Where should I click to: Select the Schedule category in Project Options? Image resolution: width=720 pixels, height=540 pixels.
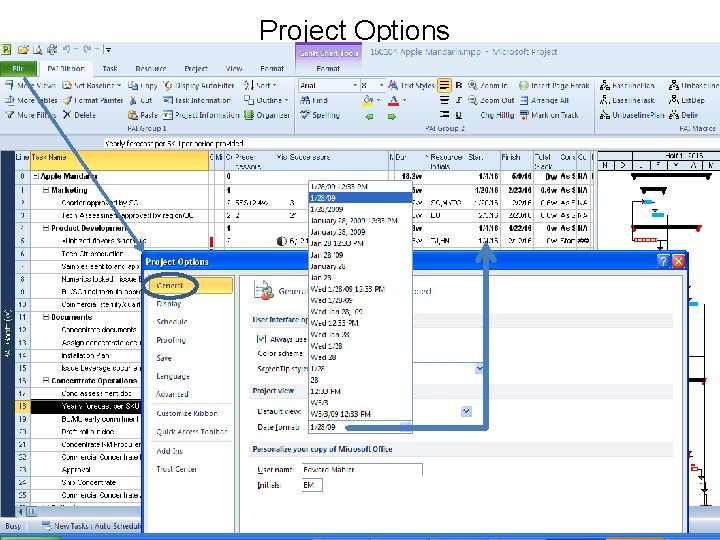172,321
